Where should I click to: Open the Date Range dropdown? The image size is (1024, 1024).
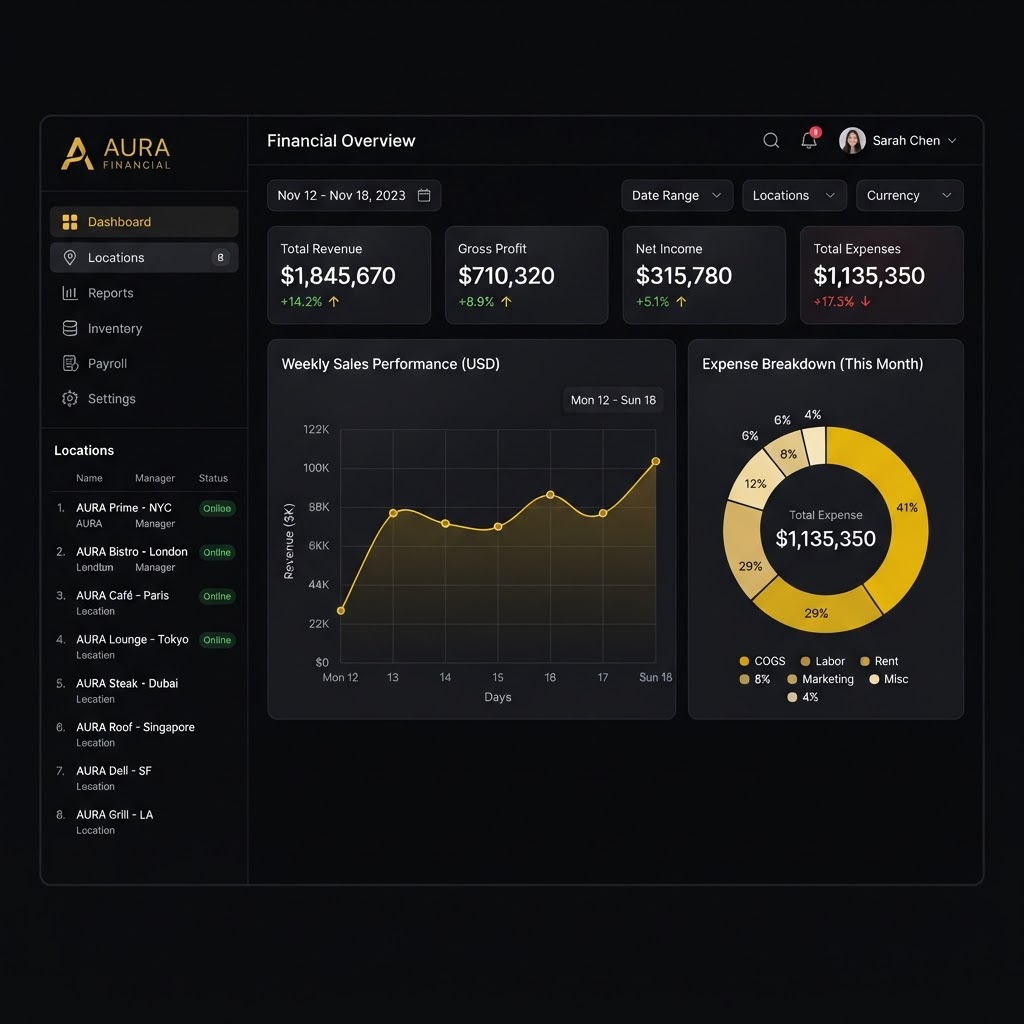click(677, 195)
